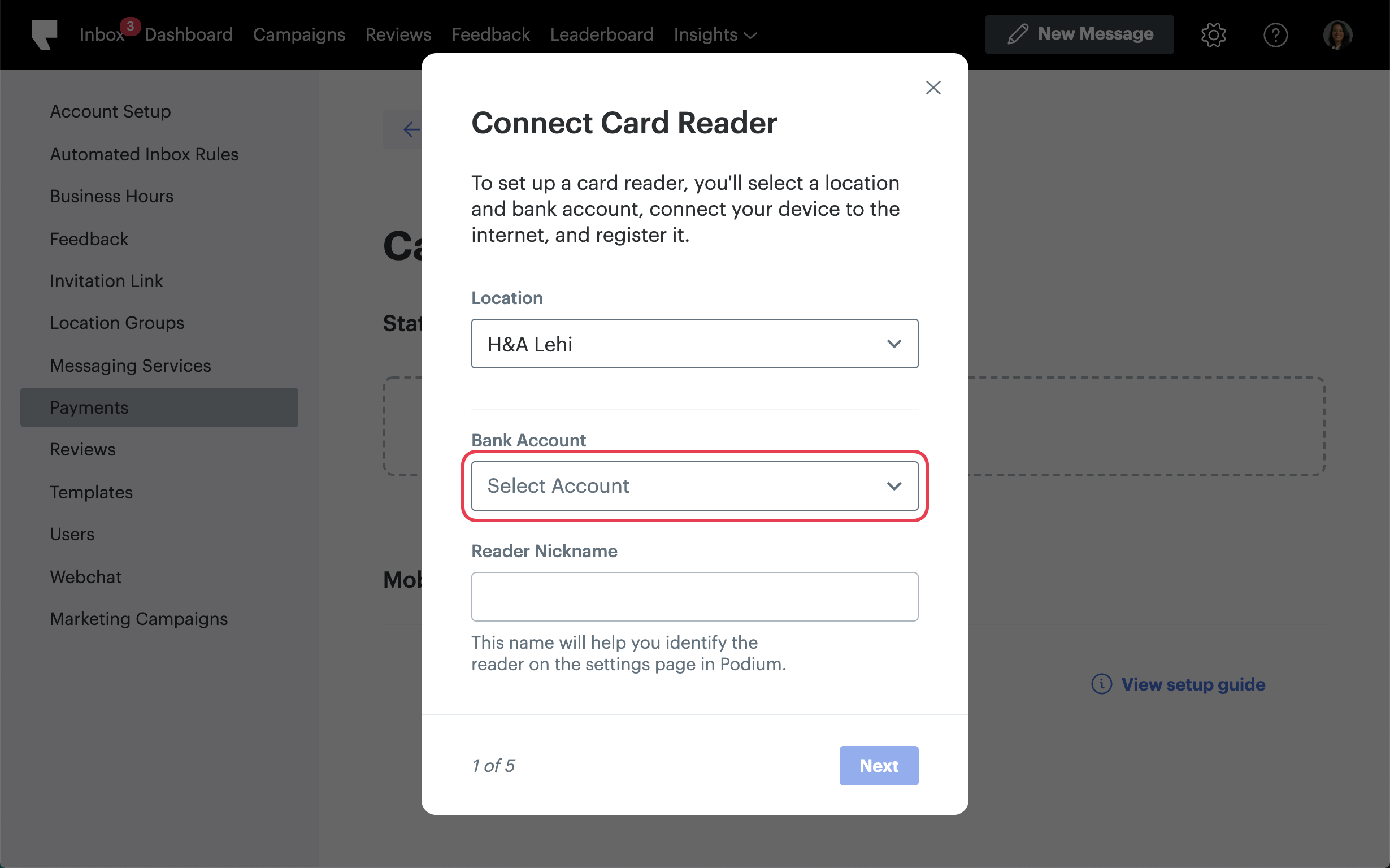This screenshot has width=1390, height=868.
Task: Open the Leaderboard page
Action: coord(601,35)
